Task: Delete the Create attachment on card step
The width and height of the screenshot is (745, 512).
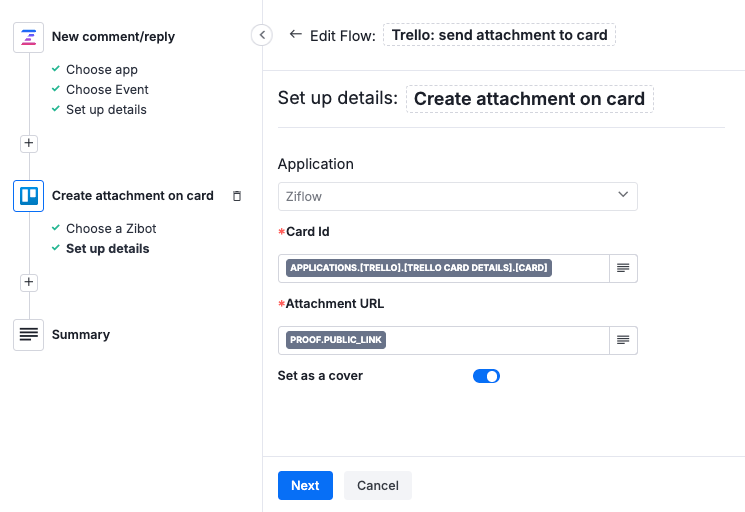Action: tap(237, 196)
